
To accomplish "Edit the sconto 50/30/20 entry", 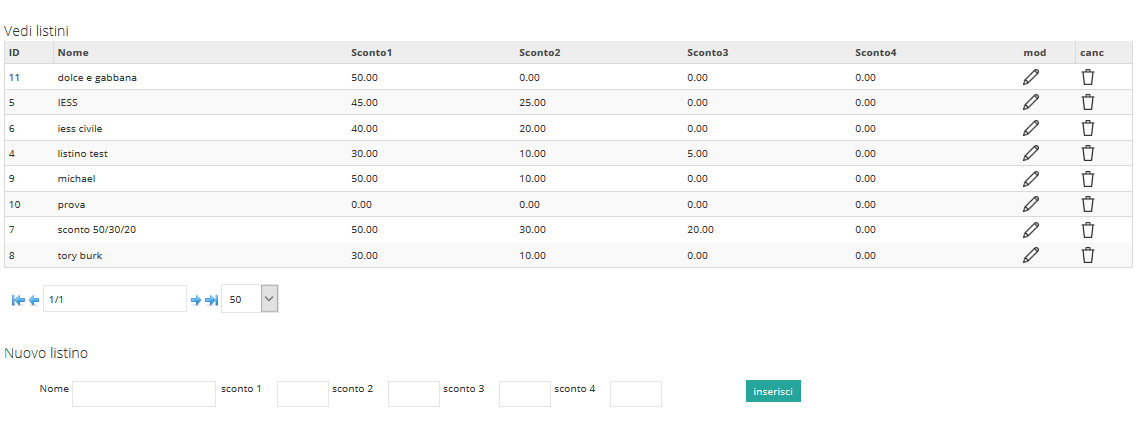I will coord(1031,230).
